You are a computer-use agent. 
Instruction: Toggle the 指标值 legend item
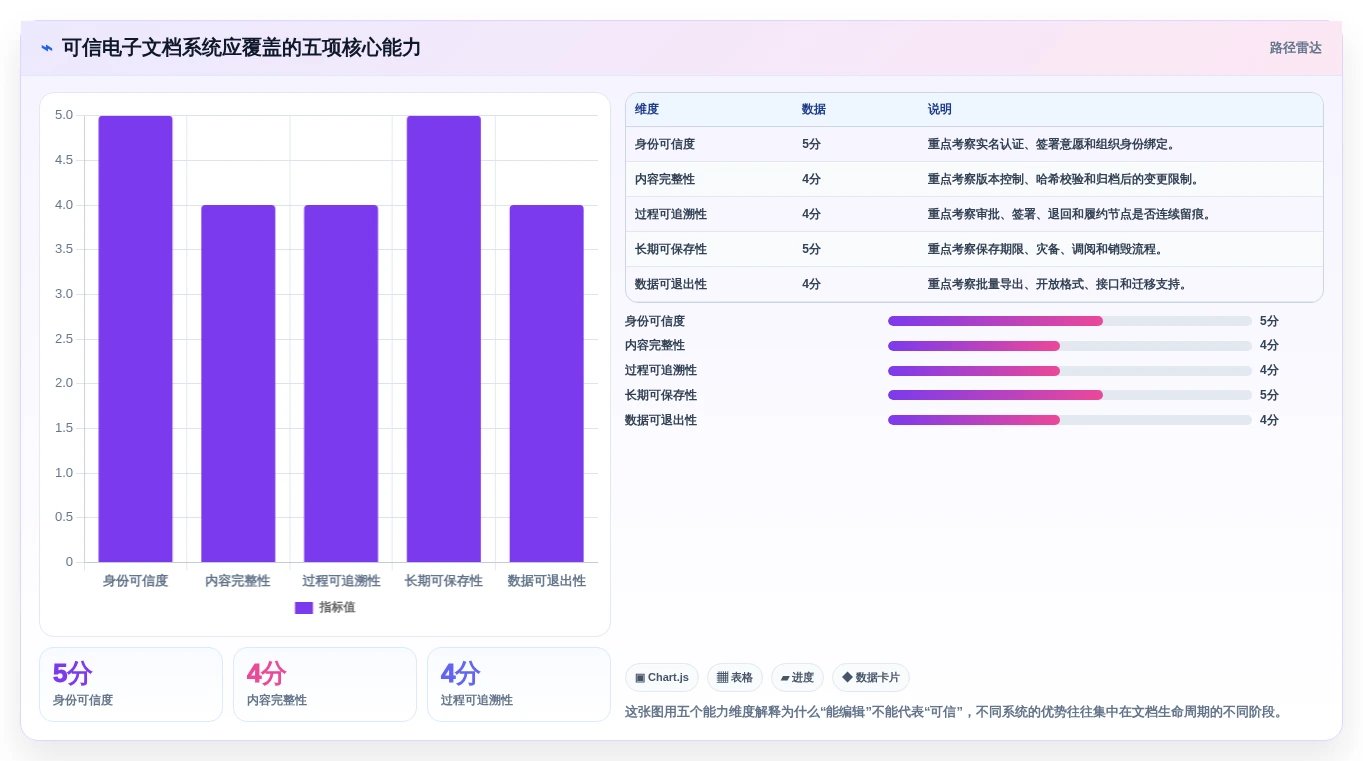tap(325, 607)
